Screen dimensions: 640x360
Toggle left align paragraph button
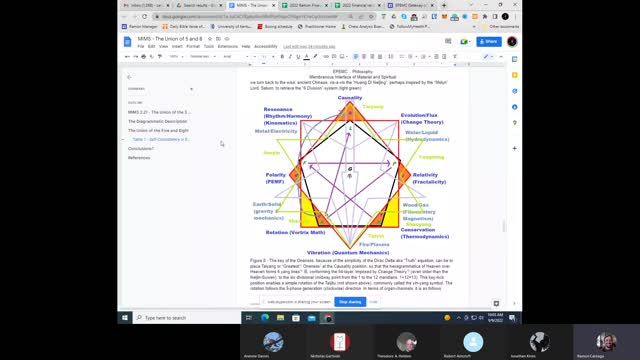(x=356, y=57)
